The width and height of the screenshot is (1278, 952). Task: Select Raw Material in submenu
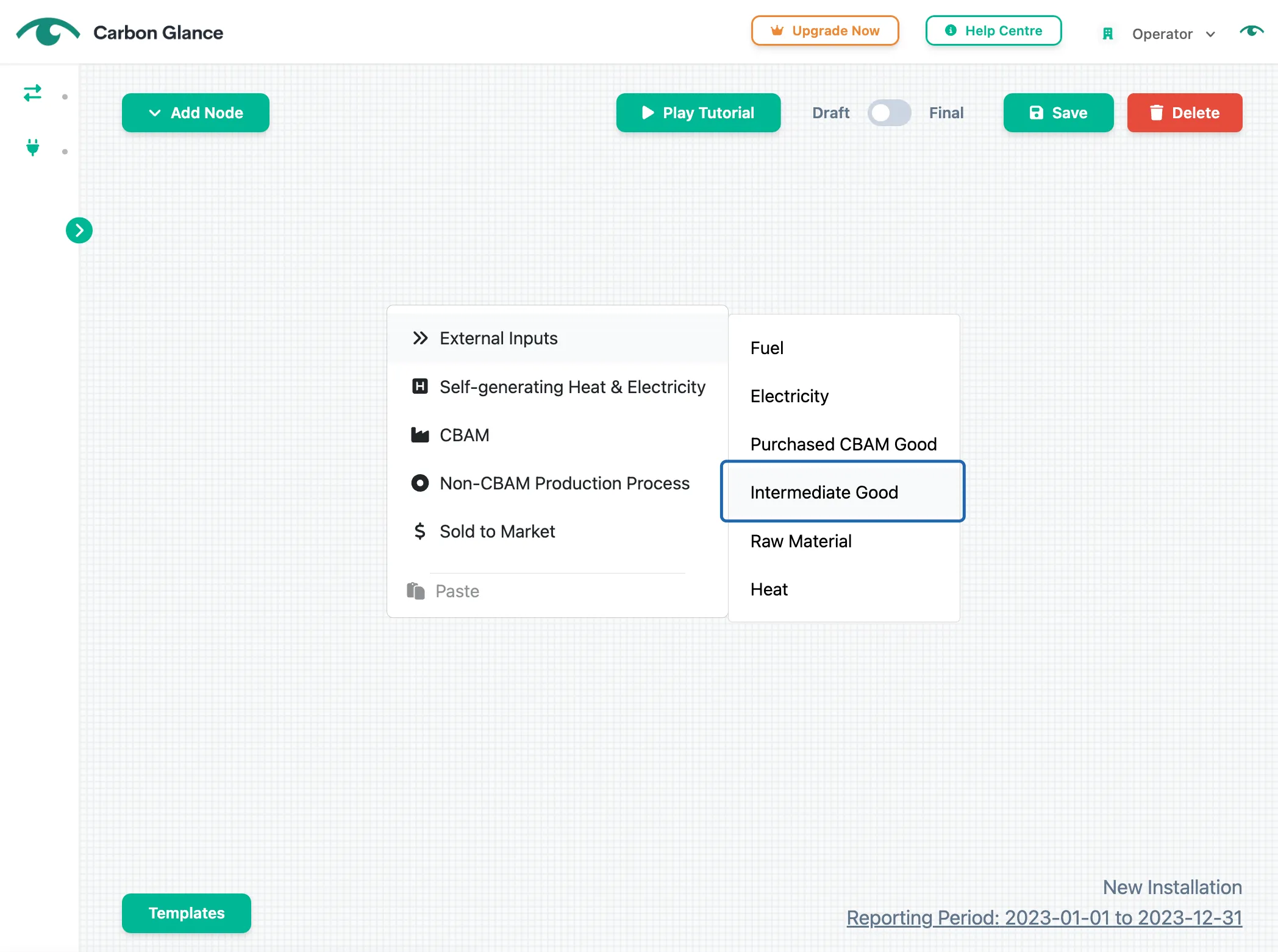click(844, 541)
